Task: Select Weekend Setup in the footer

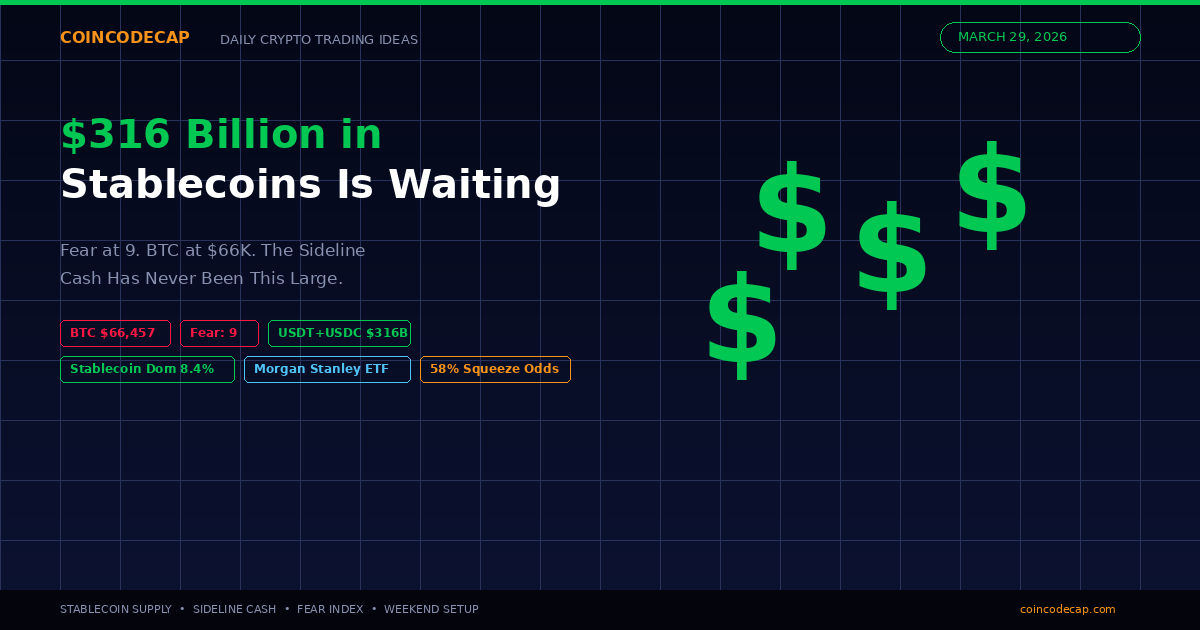Action: click(x=431, y=609)
